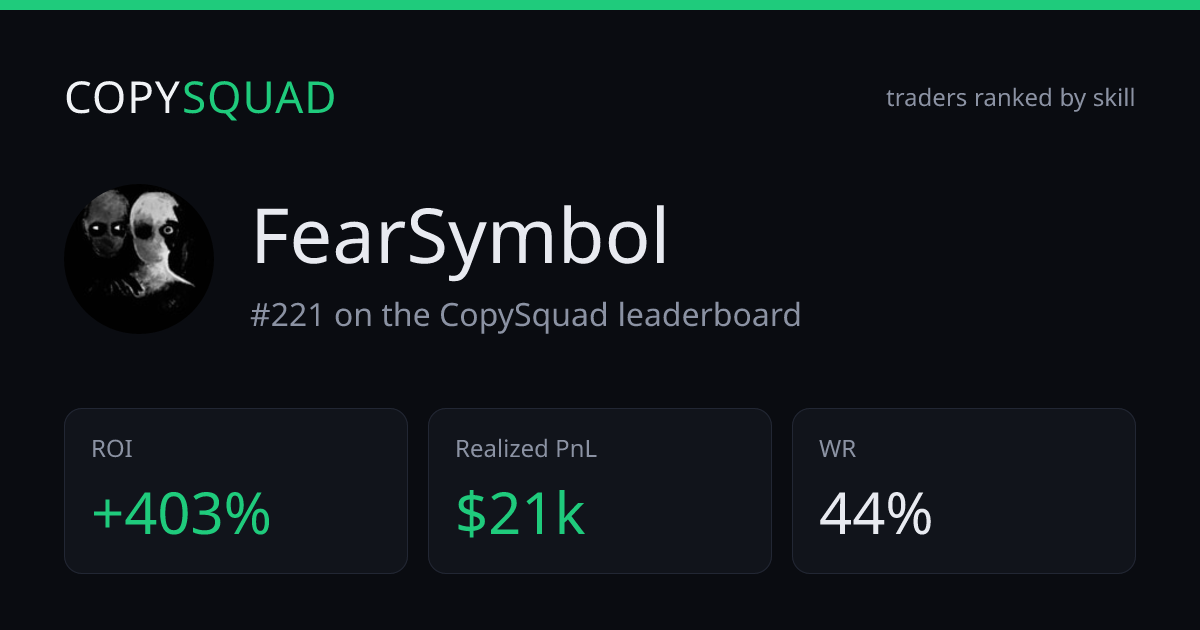The width and height of the screenshot is (1200, 630).
Task: Click the ROI label
Action: click(112, 450)
